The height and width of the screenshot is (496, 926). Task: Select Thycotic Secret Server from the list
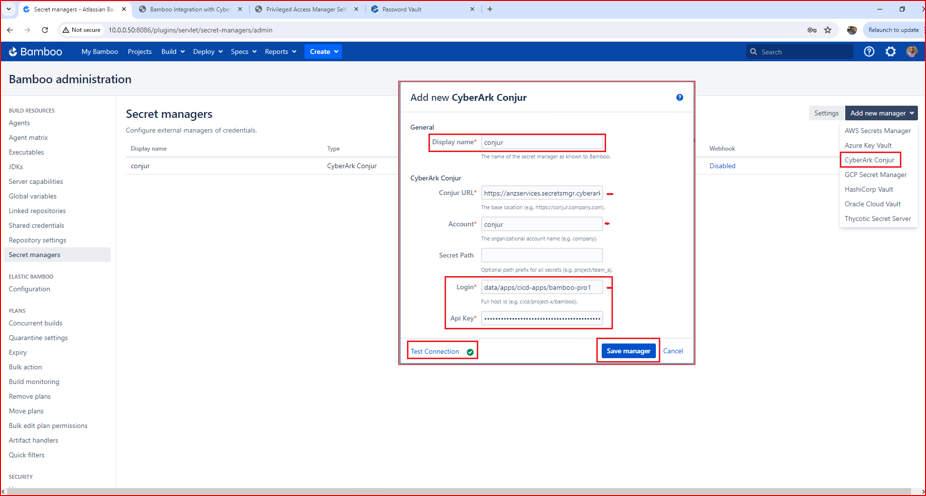pos(878,218)
